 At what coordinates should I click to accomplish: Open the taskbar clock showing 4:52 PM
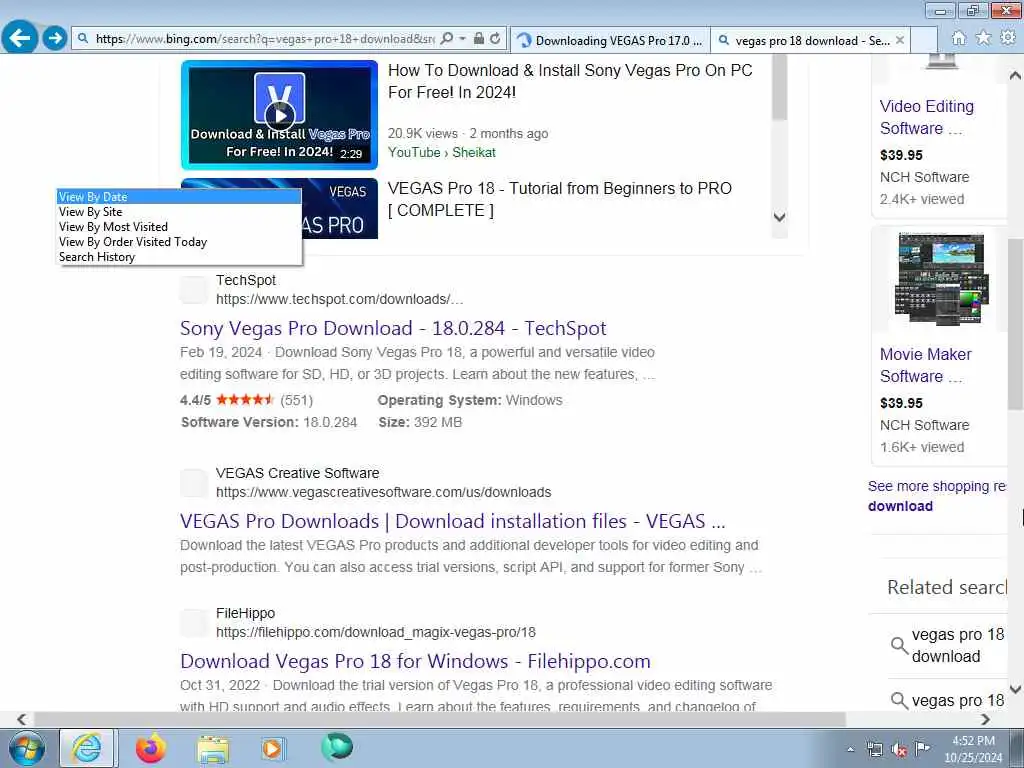pyautogui.click(x=973, y=749)
